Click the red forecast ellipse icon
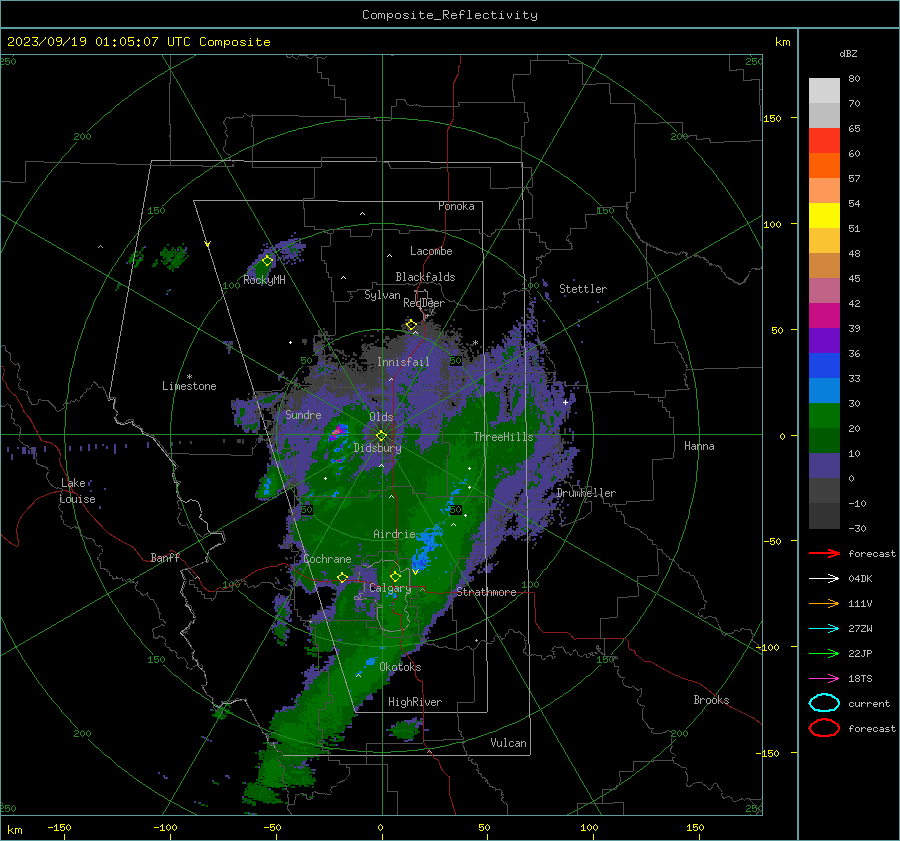 coord(824,728)
